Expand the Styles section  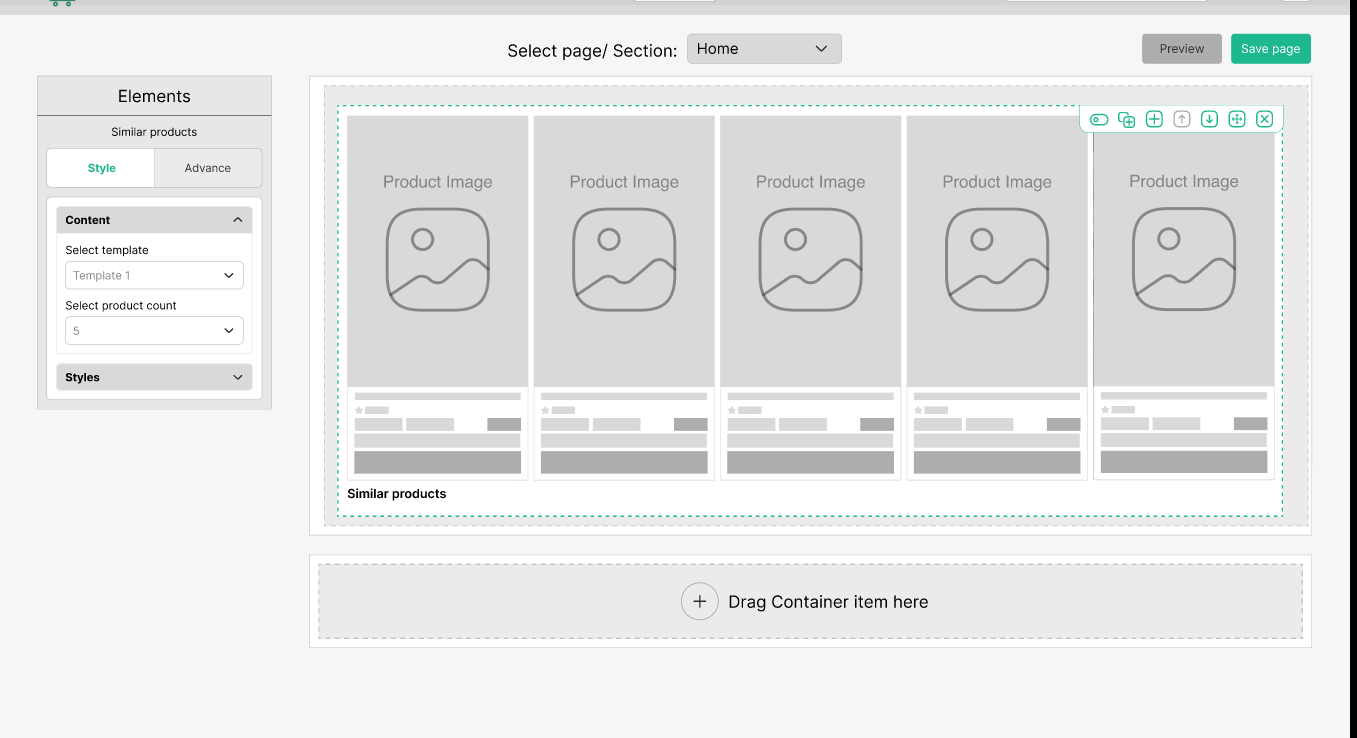pos(154,377)
